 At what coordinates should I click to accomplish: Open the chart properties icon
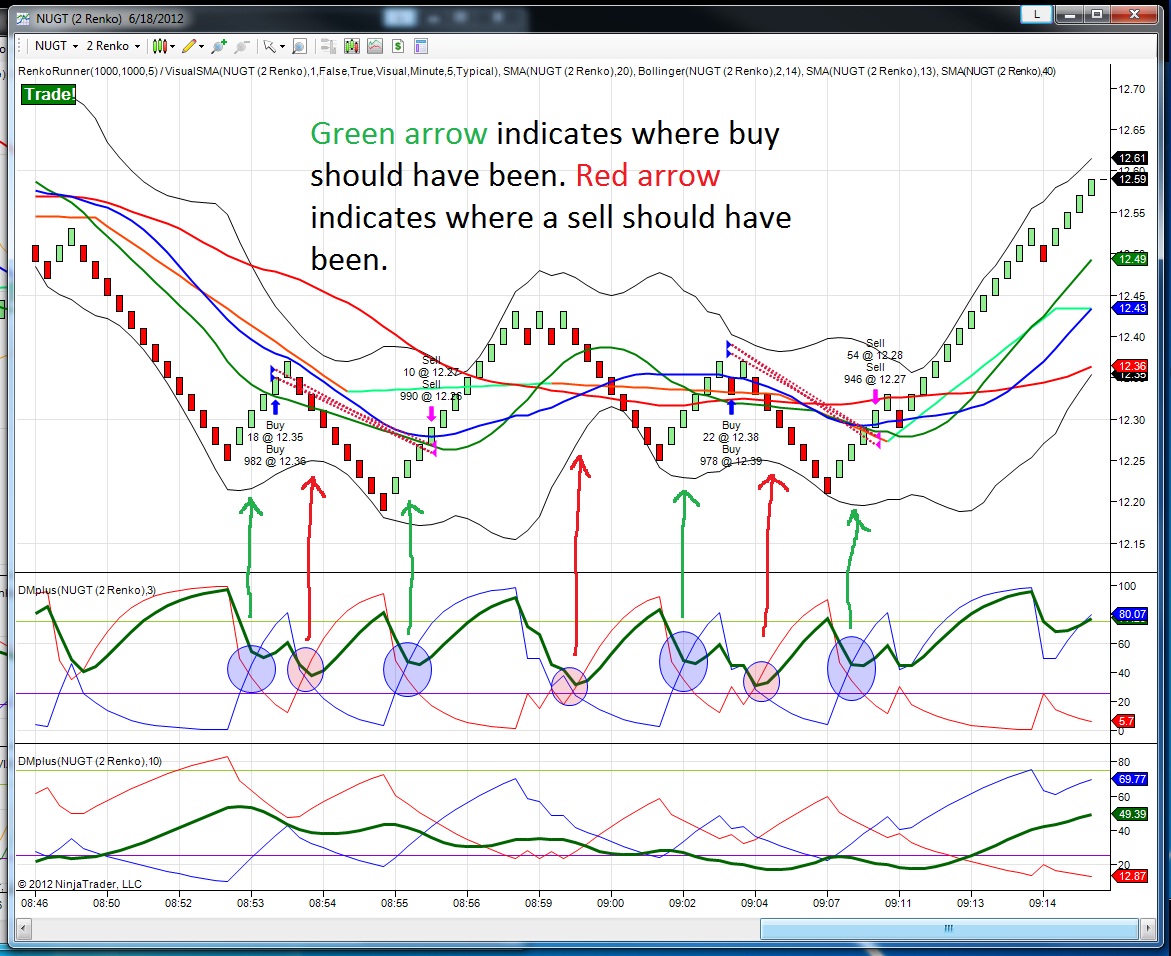(421, 46)
